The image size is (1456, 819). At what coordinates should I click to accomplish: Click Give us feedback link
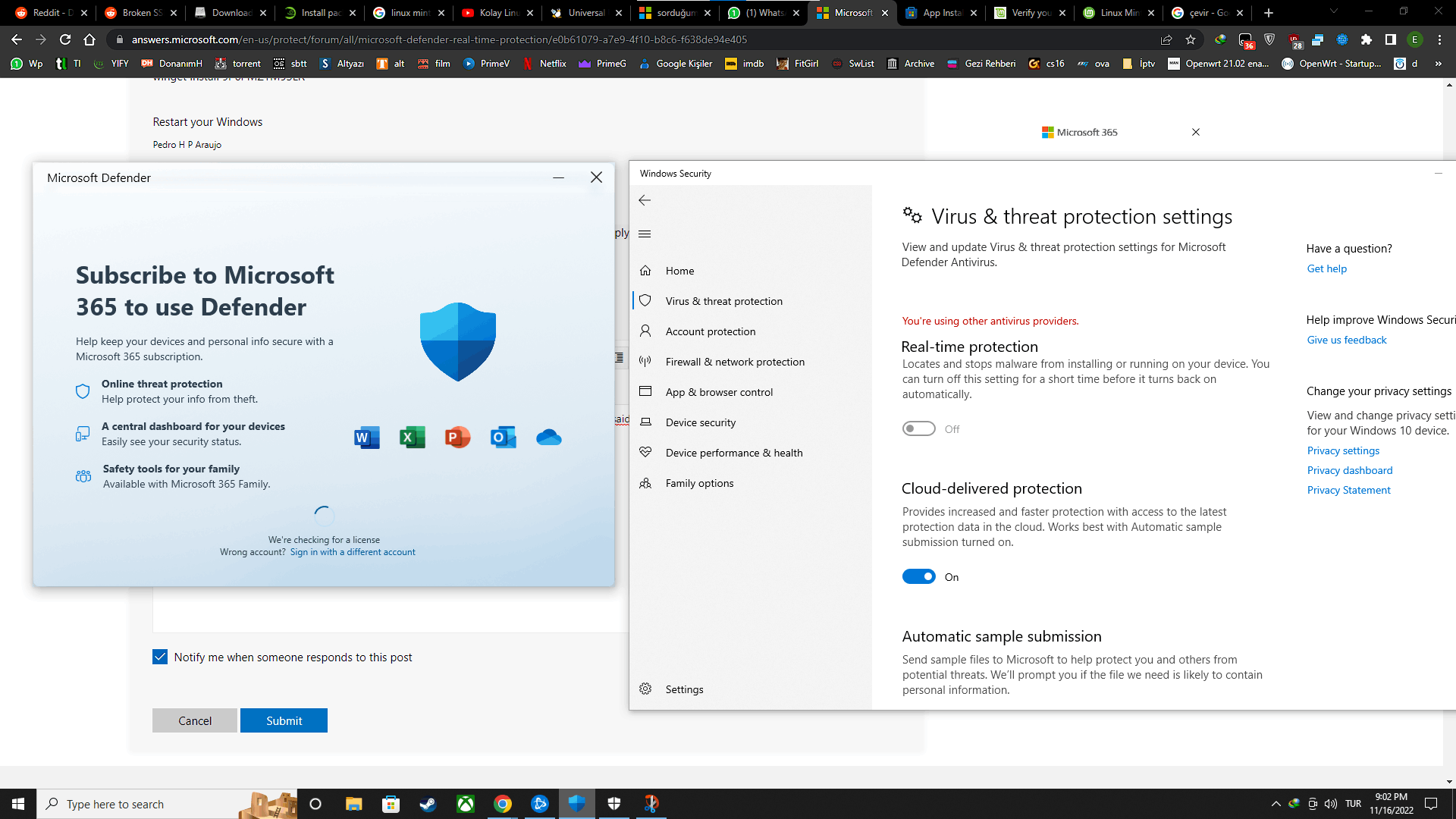(1346, 340)
